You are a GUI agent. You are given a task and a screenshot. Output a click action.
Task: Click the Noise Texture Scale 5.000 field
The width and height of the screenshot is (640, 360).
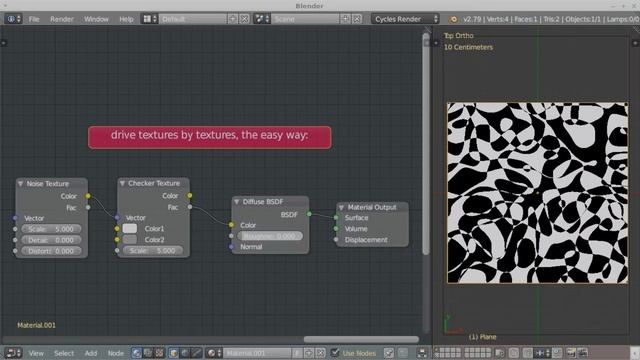coord(51,229)
